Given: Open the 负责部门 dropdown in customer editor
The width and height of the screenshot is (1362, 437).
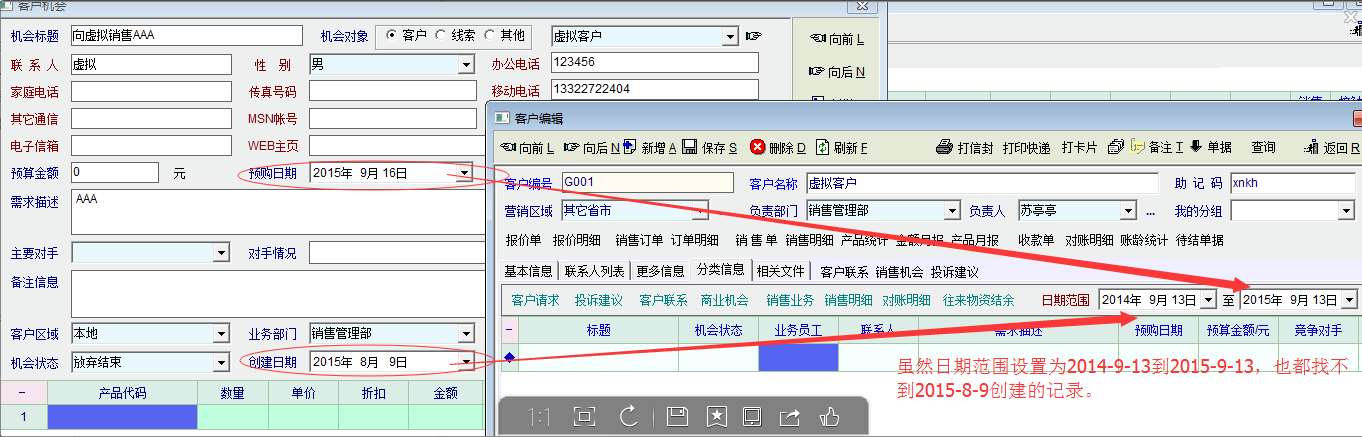Looking at the screenshot, I should (x=951, y=211).
